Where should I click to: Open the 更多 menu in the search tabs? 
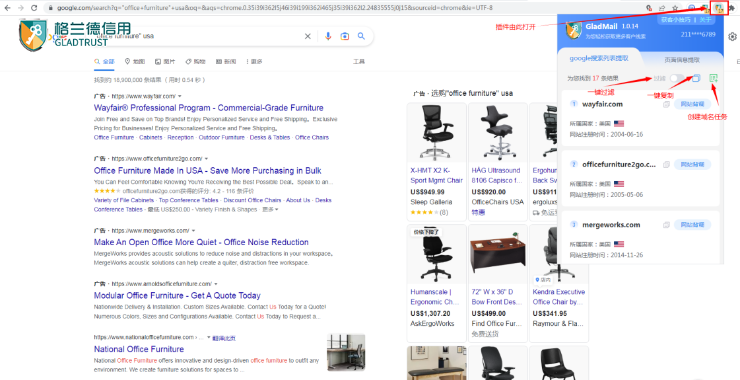coord(254,61)
